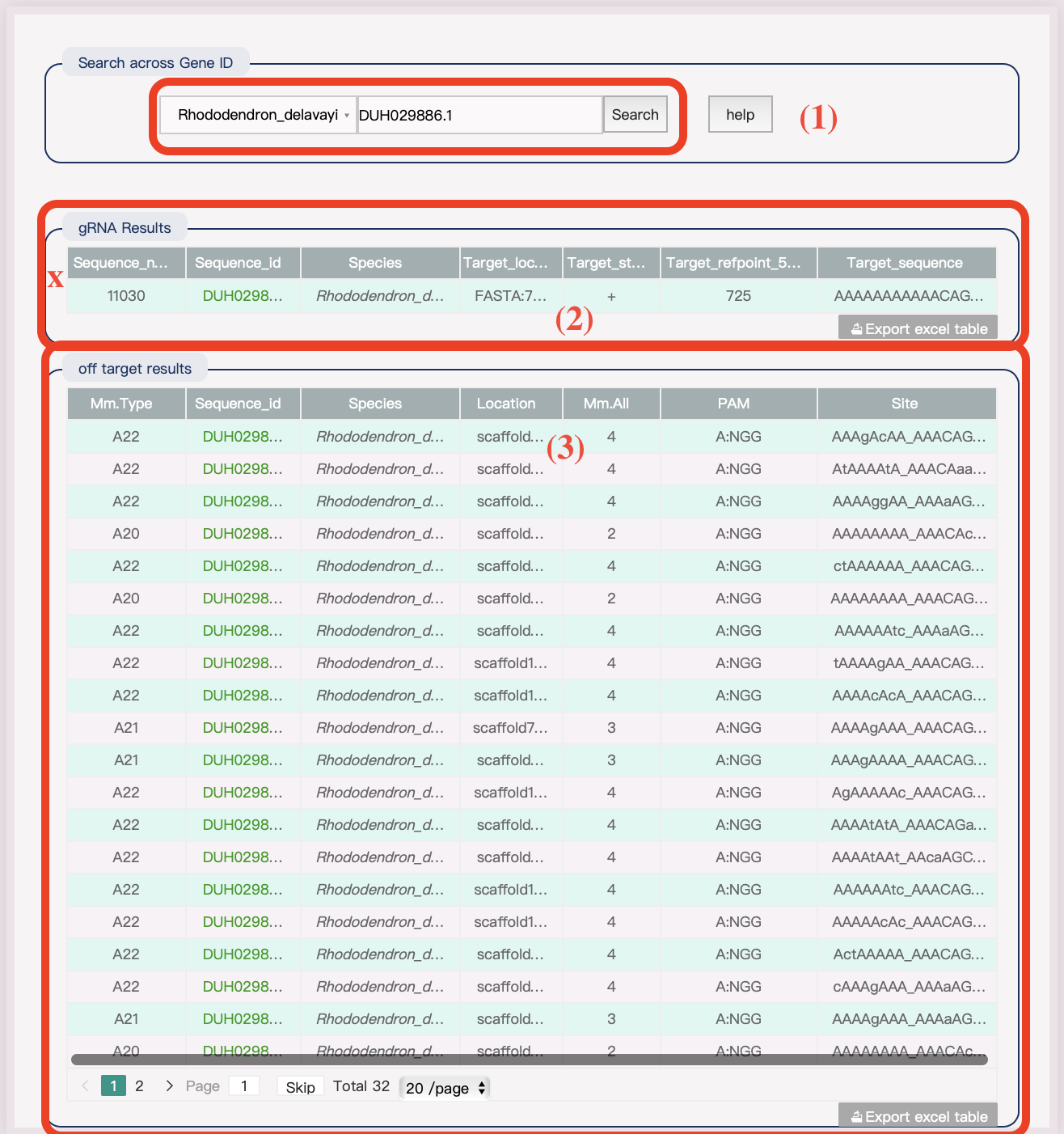
Task: Click the Gene ID input field DUH029886.1
Action: 479,115
